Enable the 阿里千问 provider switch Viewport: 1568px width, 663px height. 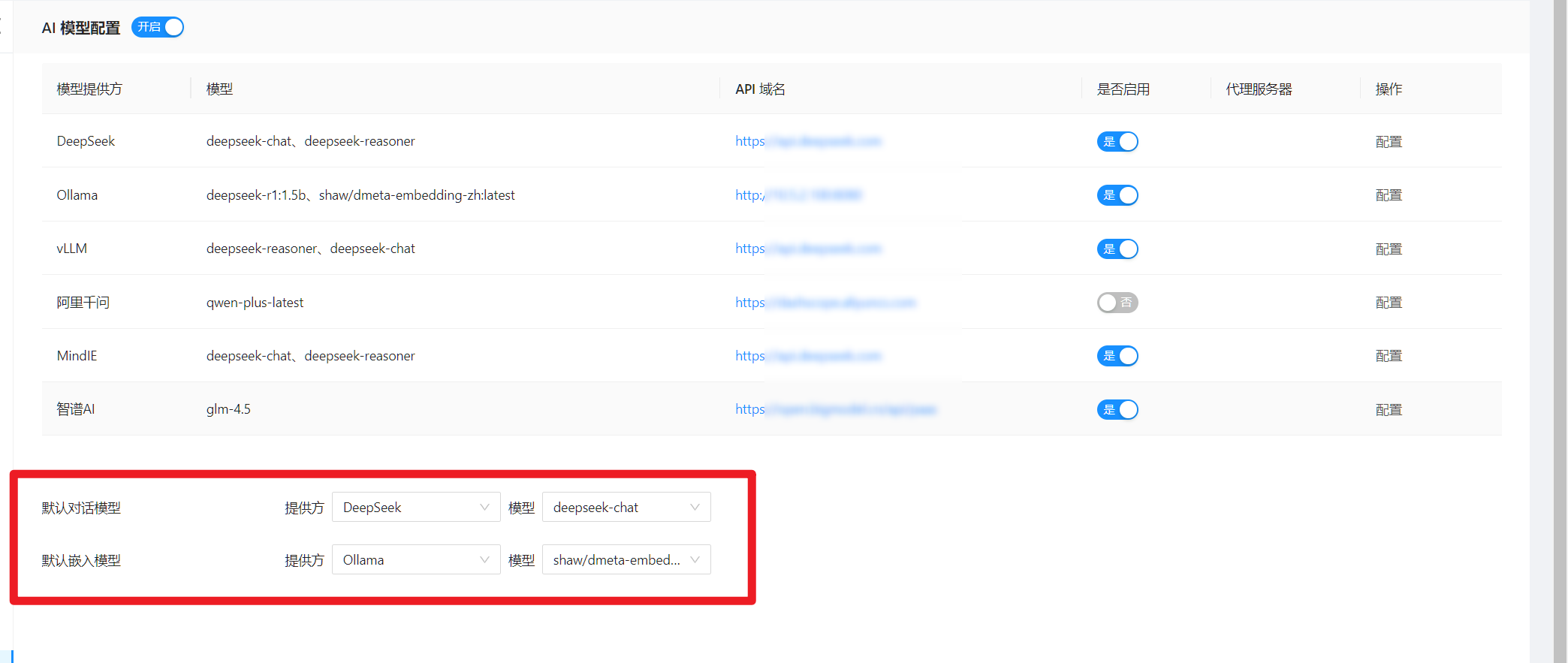(1117, 303)
